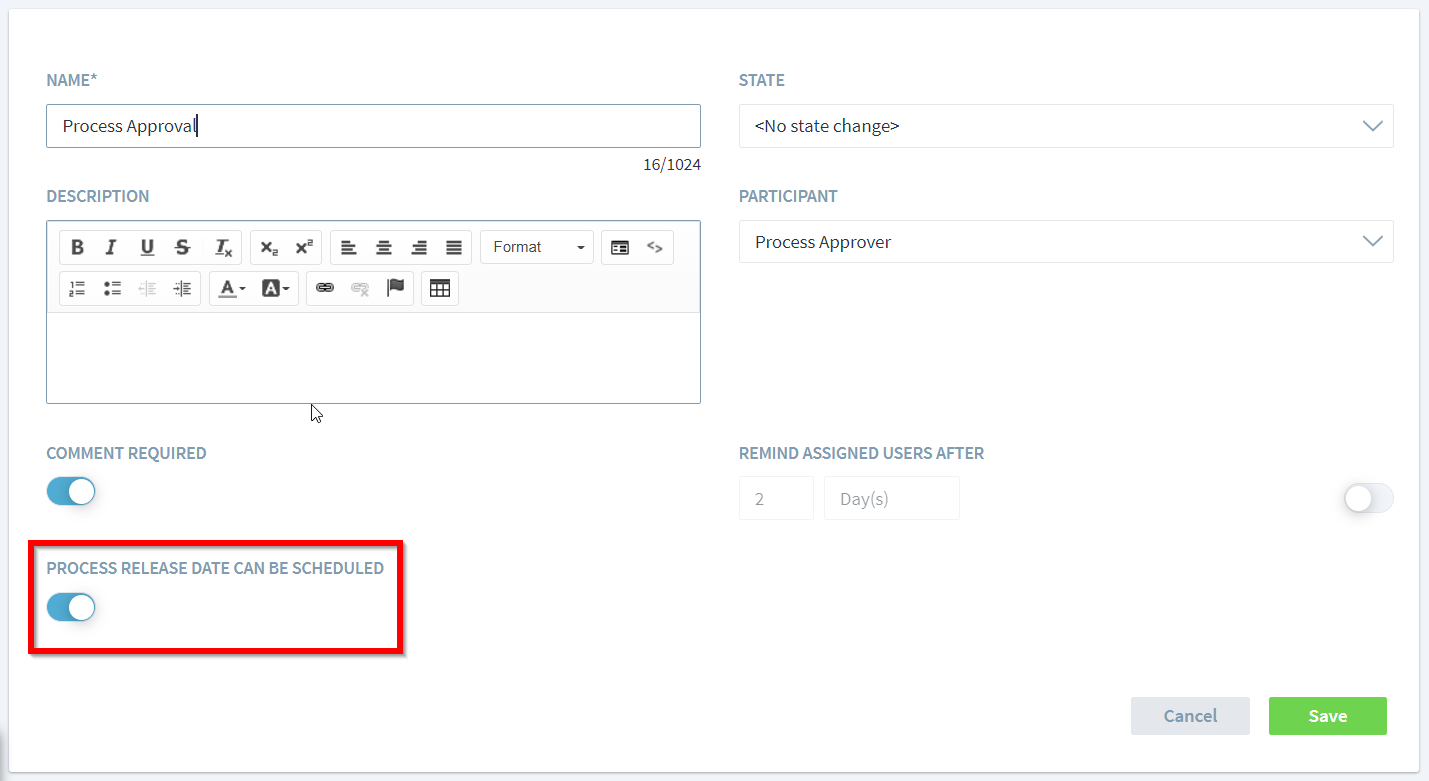This screenshot has height=781, width=1429.
Task: Click the remove formatting icon
Action: point(223,248)
